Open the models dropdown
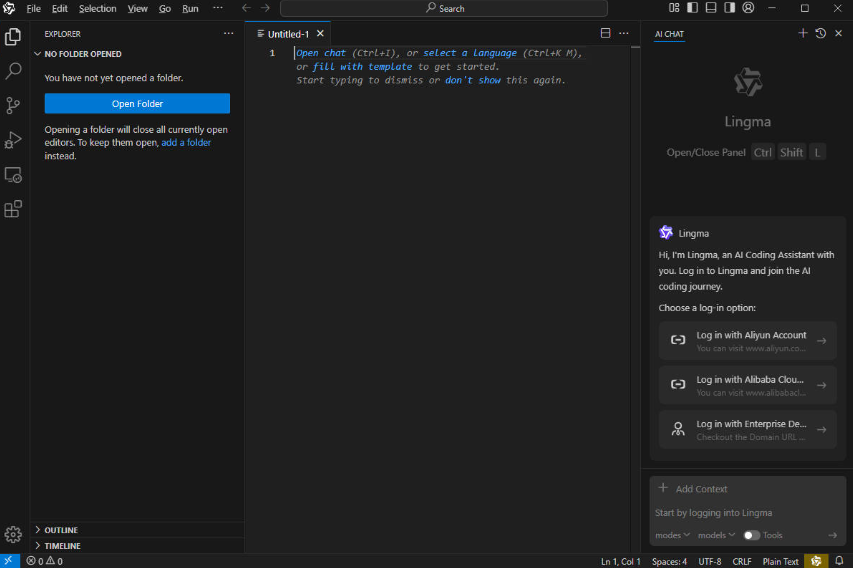The image size is (853, 568). (716, 535)
